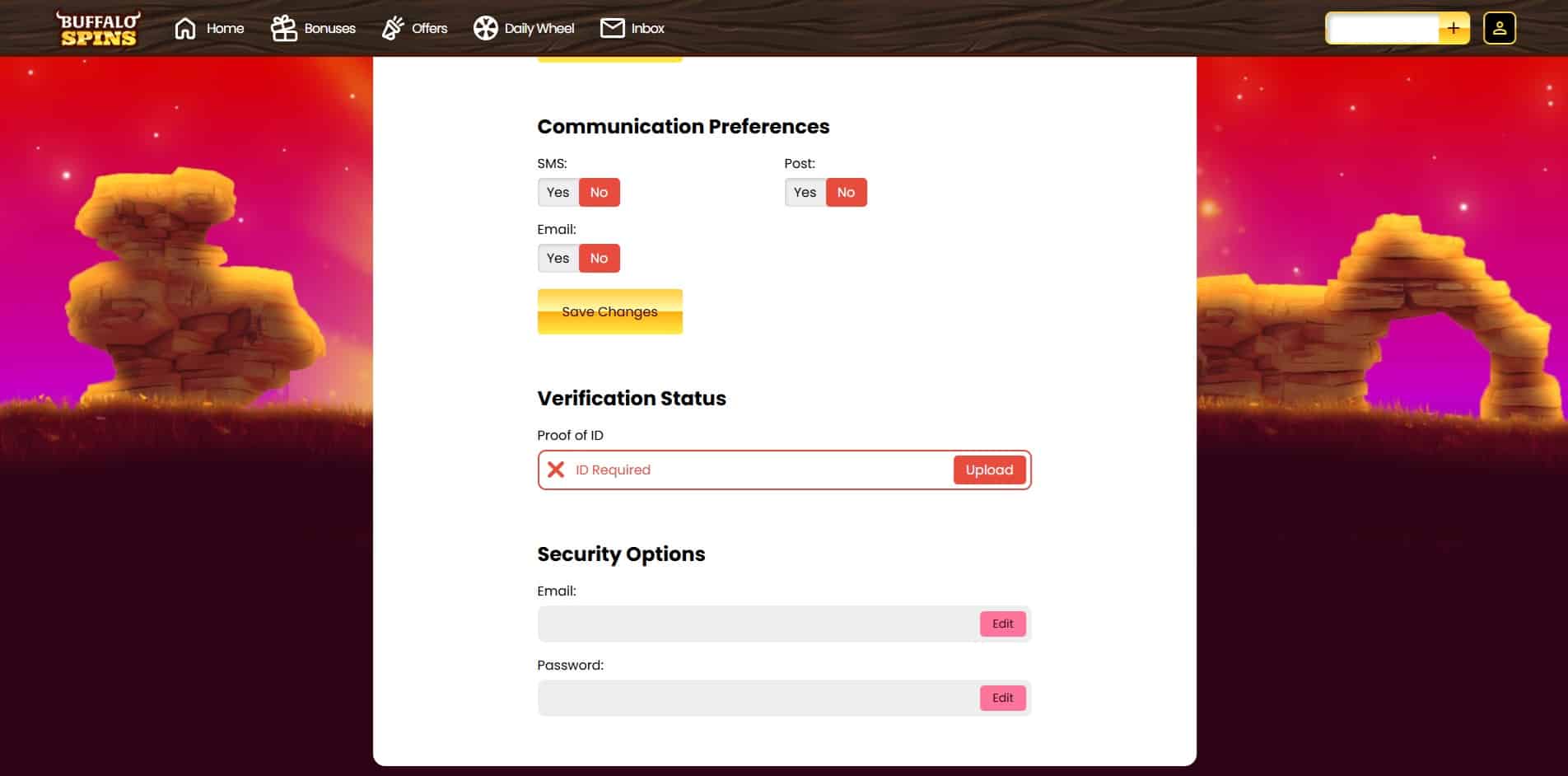Select the Email No option

[x=599, y=258]
